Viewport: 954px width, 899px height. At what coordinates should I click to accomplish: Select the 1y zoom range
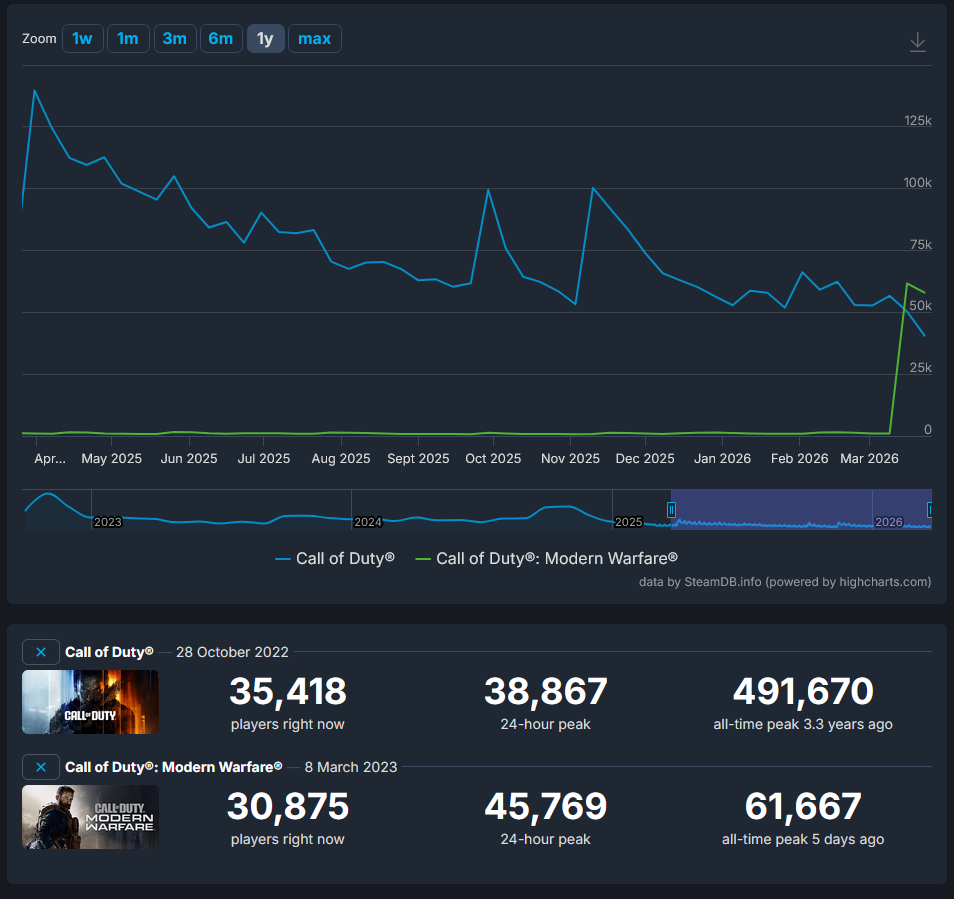click(265, 39)
